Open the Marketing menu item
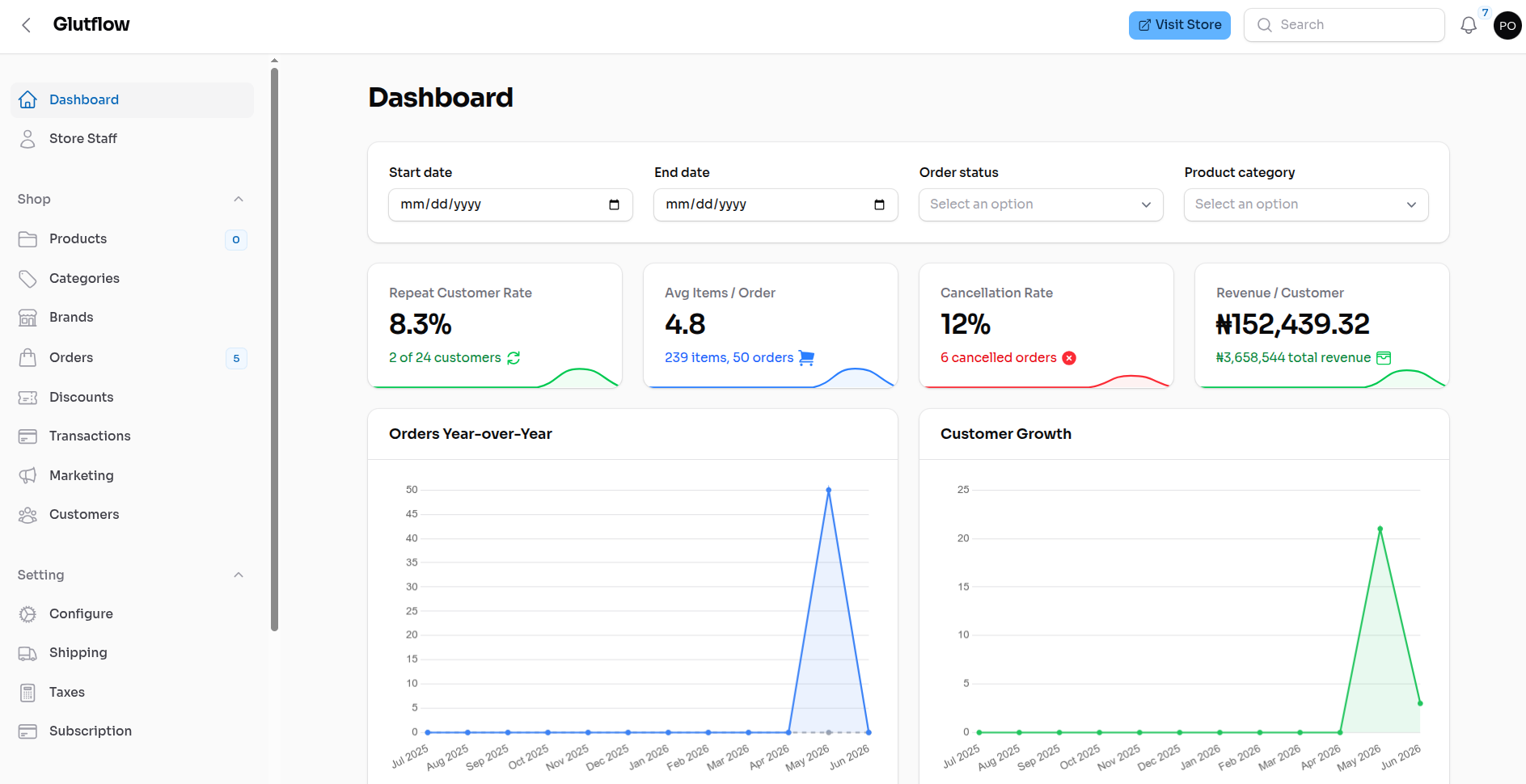The image size is (1526, 784). pos(132,475)
